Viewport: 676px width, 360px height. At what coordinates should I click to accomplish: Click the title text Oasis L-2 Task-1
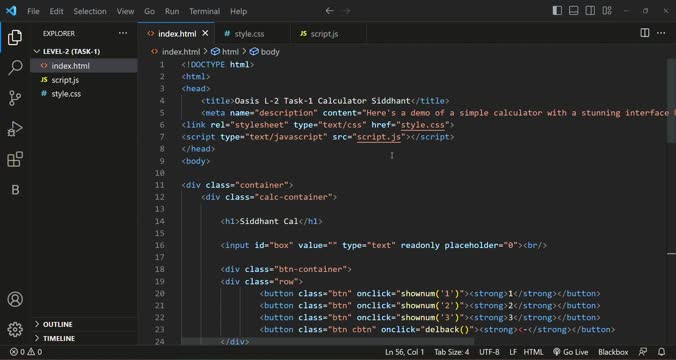273,101
